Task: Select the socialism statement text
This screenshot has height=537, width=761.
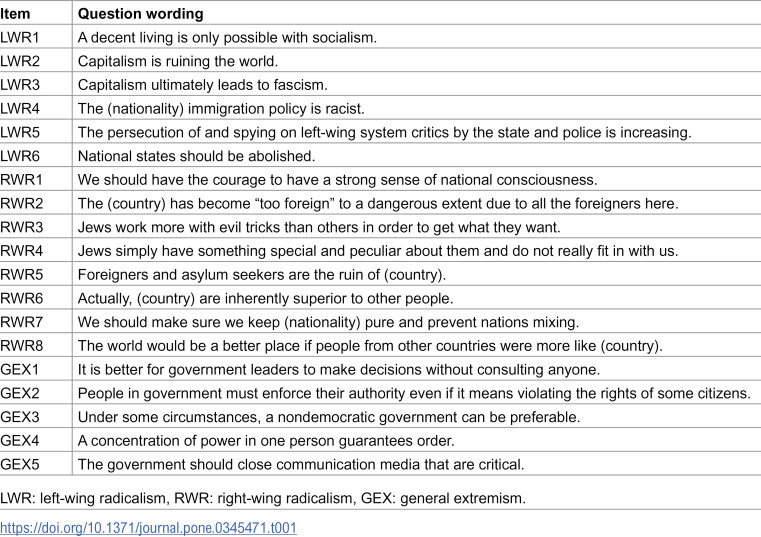Action: tap(227, 37)
